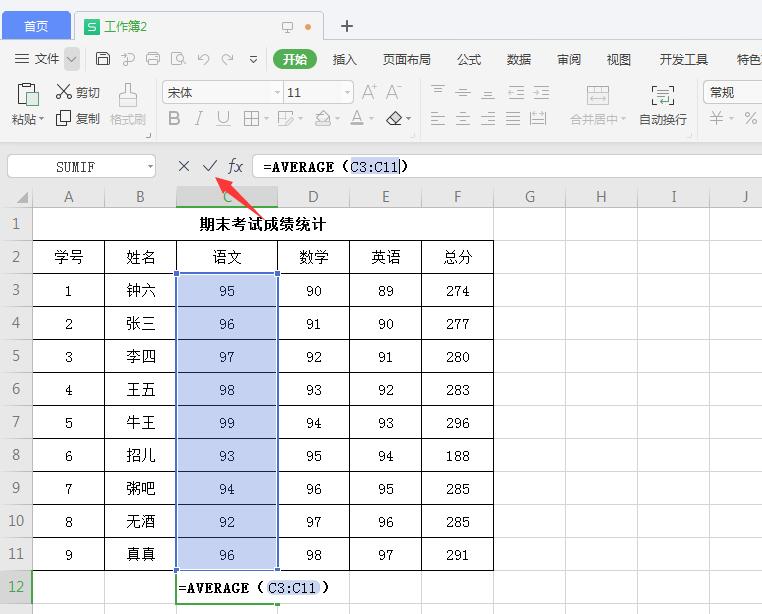Go to the home page tab
The image size is (762, 614).
[x=36, y=26]
